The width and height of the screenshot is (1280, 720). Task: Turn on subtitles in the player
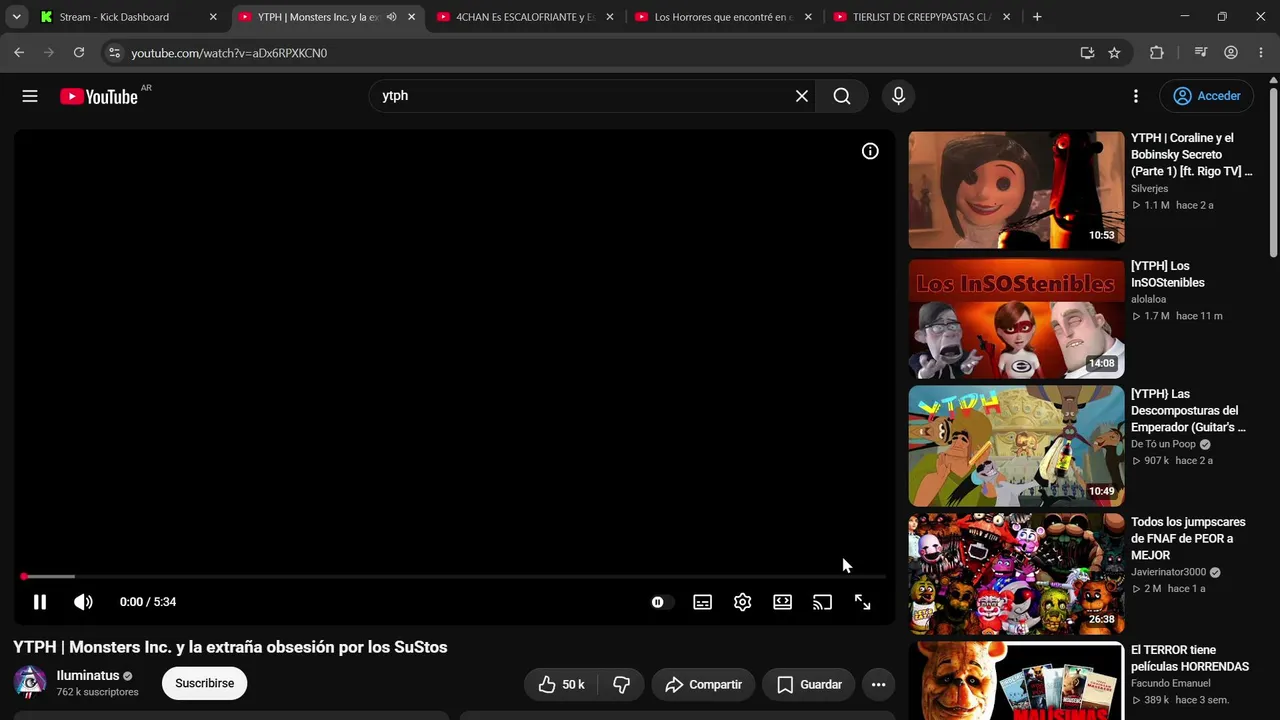click(703, 602)
